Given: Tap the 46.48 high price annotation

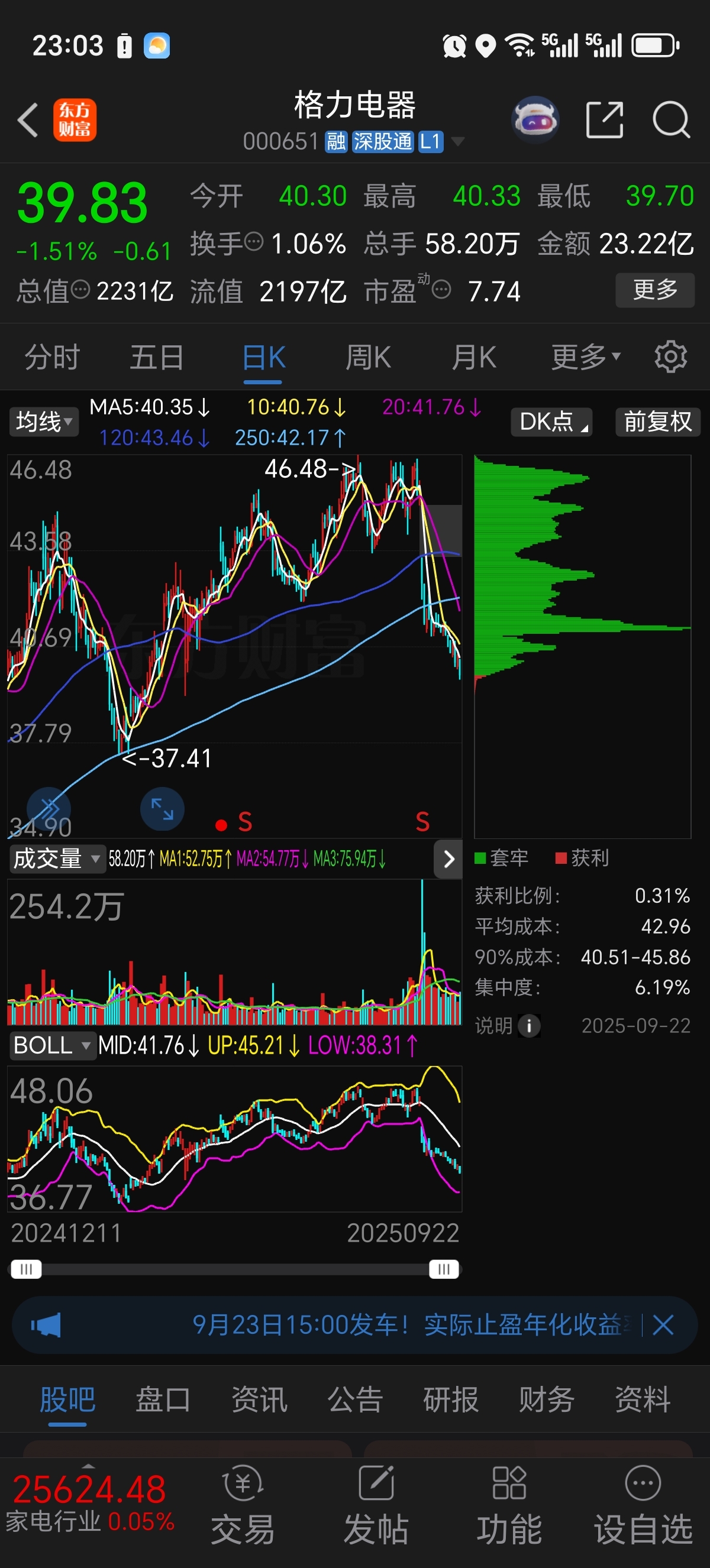Looking at the screenshot, I should 311,469.
